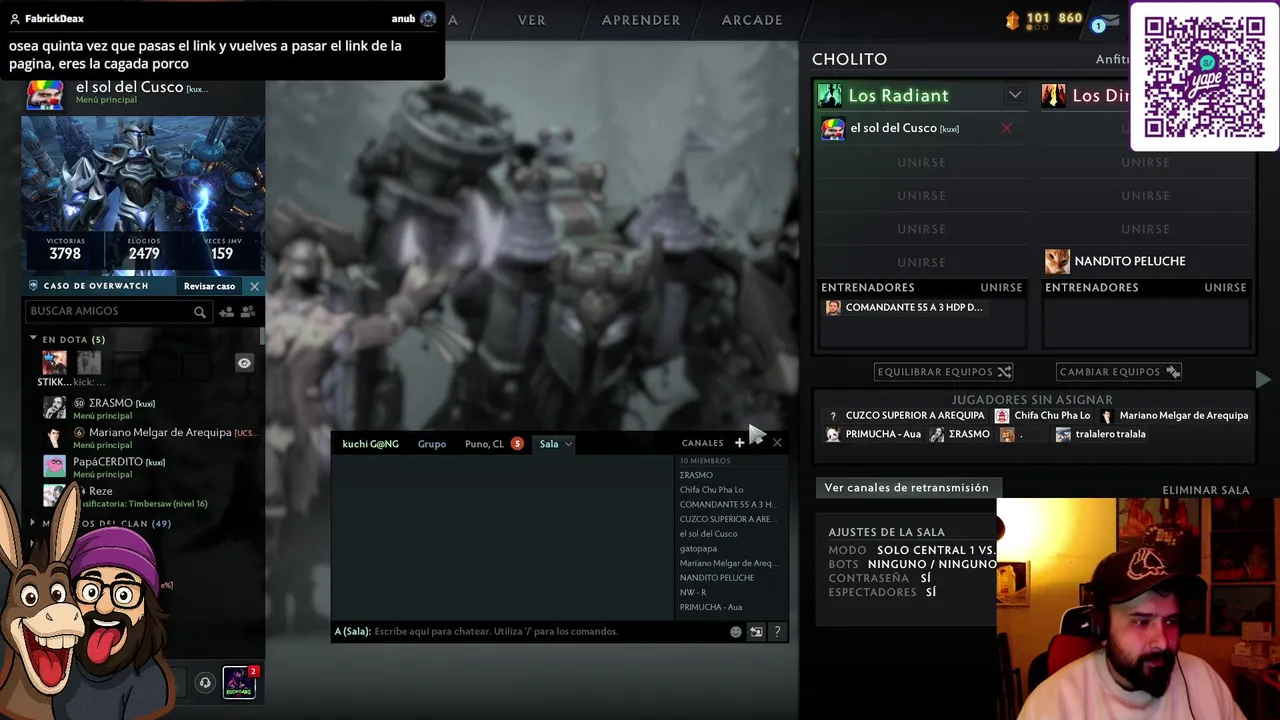The image size is (1280, 720).
Task: Click the chat pop-out window icon
Action: click(x=756, y=632)
